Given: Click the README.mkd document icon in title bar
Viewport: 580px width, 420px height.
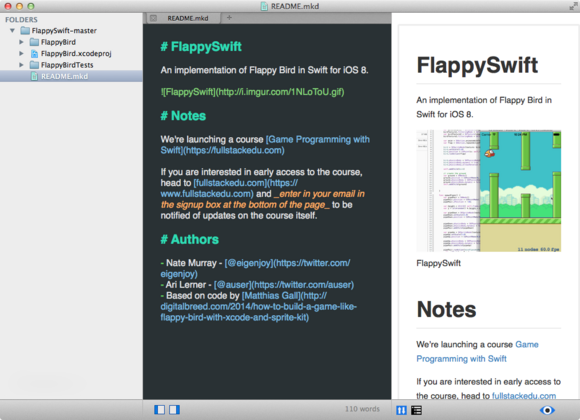Looking at the screenshot, I should point(264,6).
